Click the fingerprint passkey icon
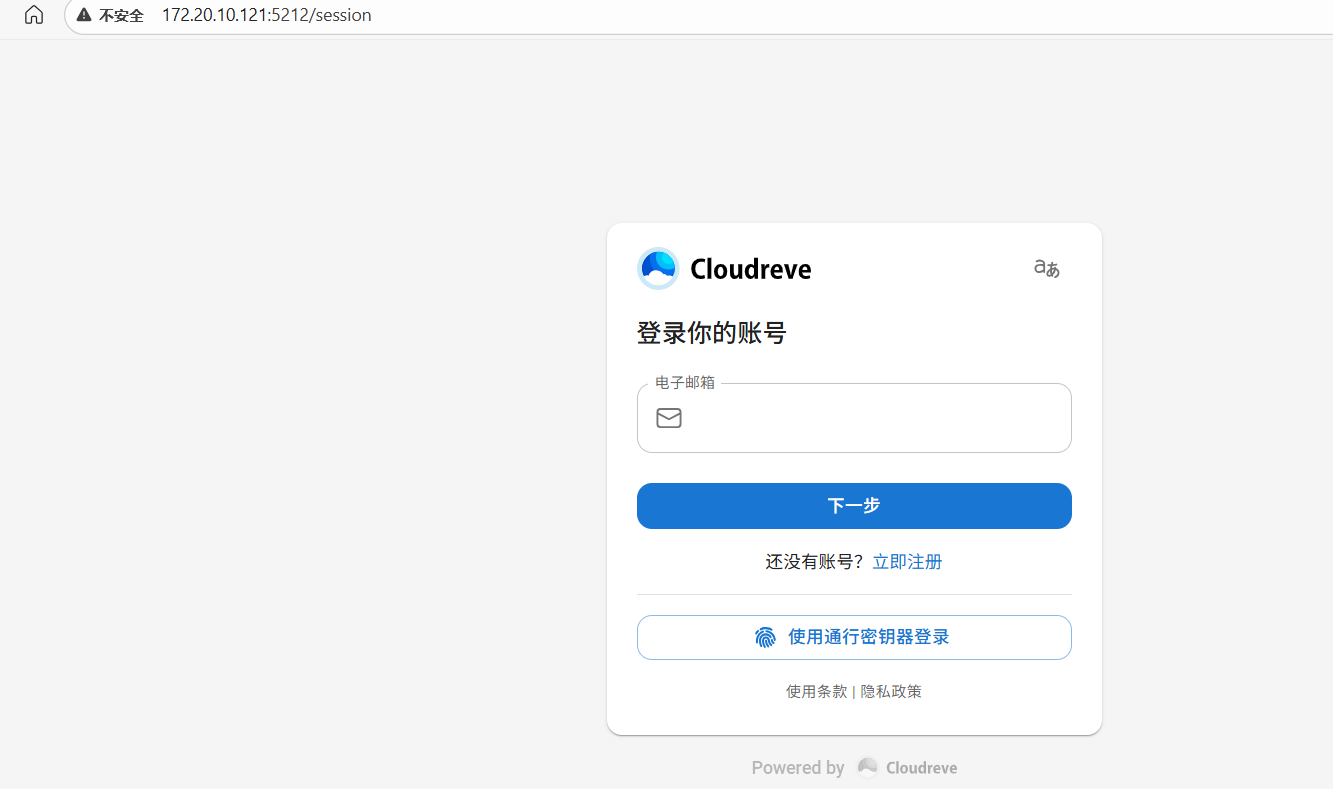 (x=766, y=637)
